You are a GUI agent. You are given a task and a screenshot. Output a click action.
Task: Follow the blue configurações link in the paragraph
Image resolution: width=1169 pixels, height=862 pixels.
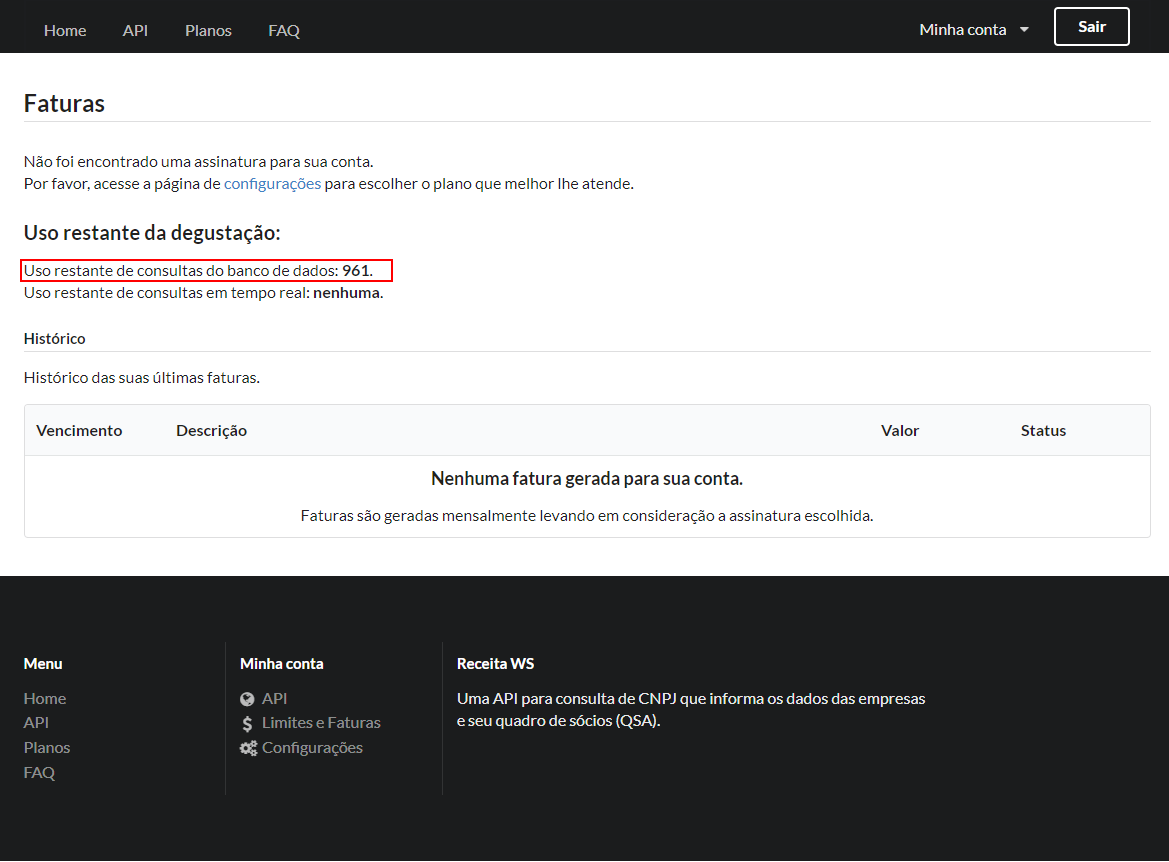(272, 184)
